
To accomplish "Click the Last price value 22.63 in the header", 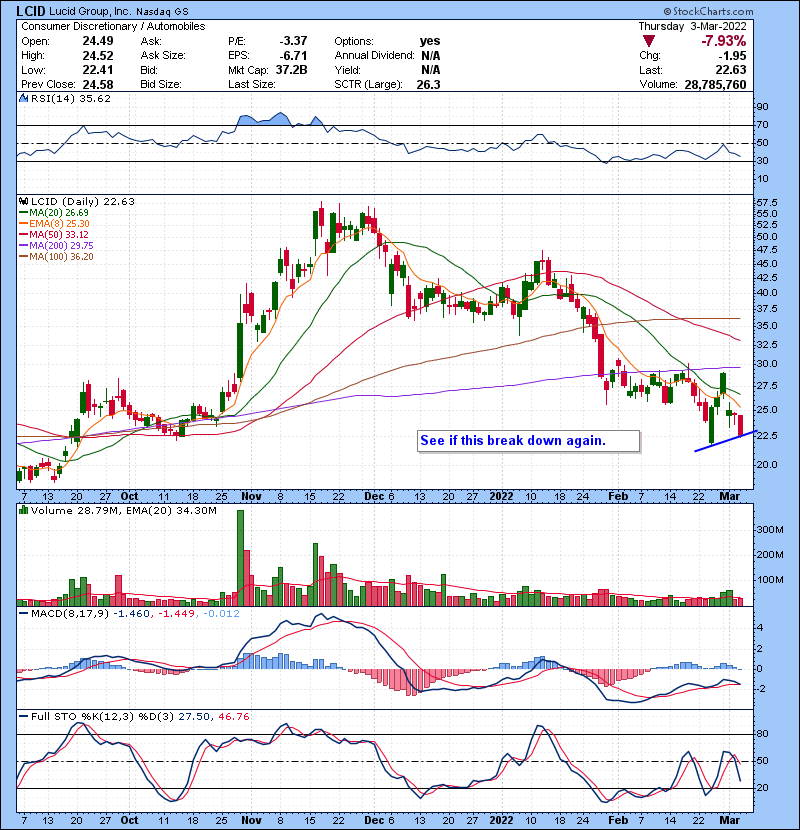I will [731, 70].
